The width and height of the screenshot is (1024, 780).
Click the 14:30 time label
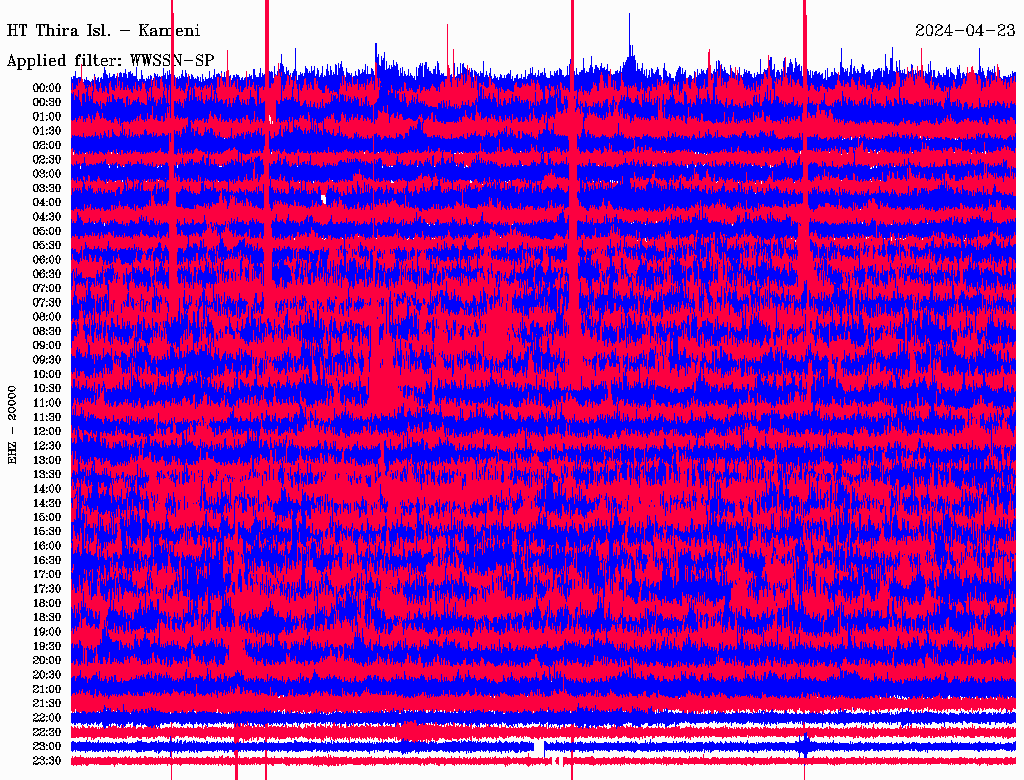pos(47,503)
